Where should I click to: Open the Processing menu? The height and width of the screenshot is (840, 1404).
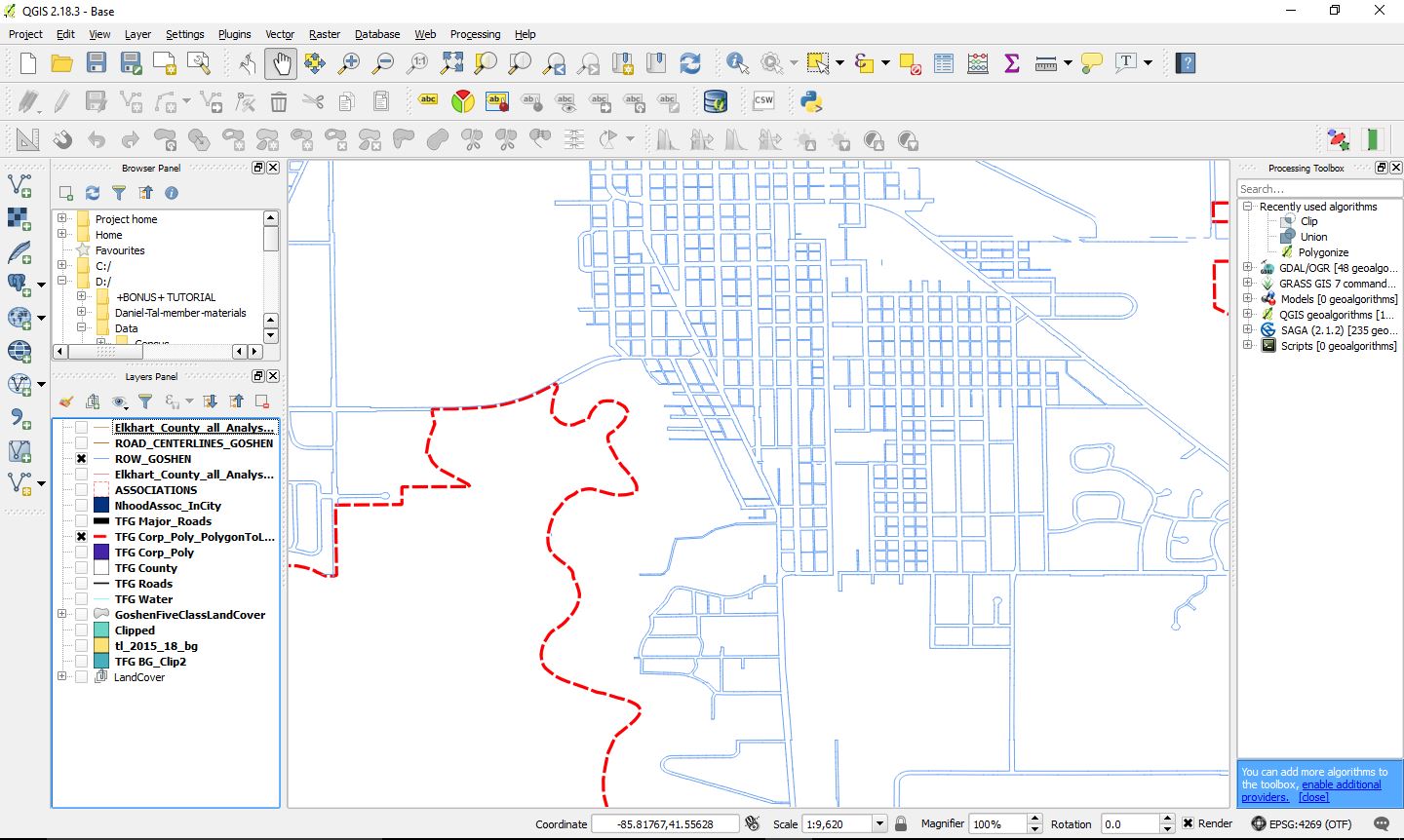pos(475,34)
